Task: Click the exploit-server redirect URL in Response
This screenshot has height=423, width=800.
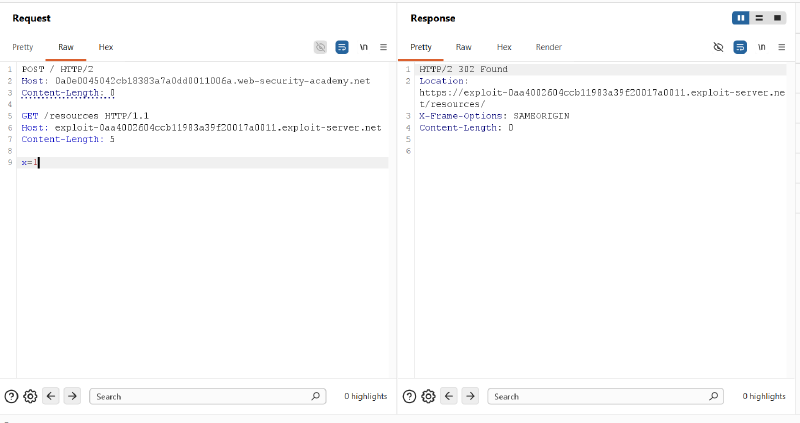Action: point(602,98)
